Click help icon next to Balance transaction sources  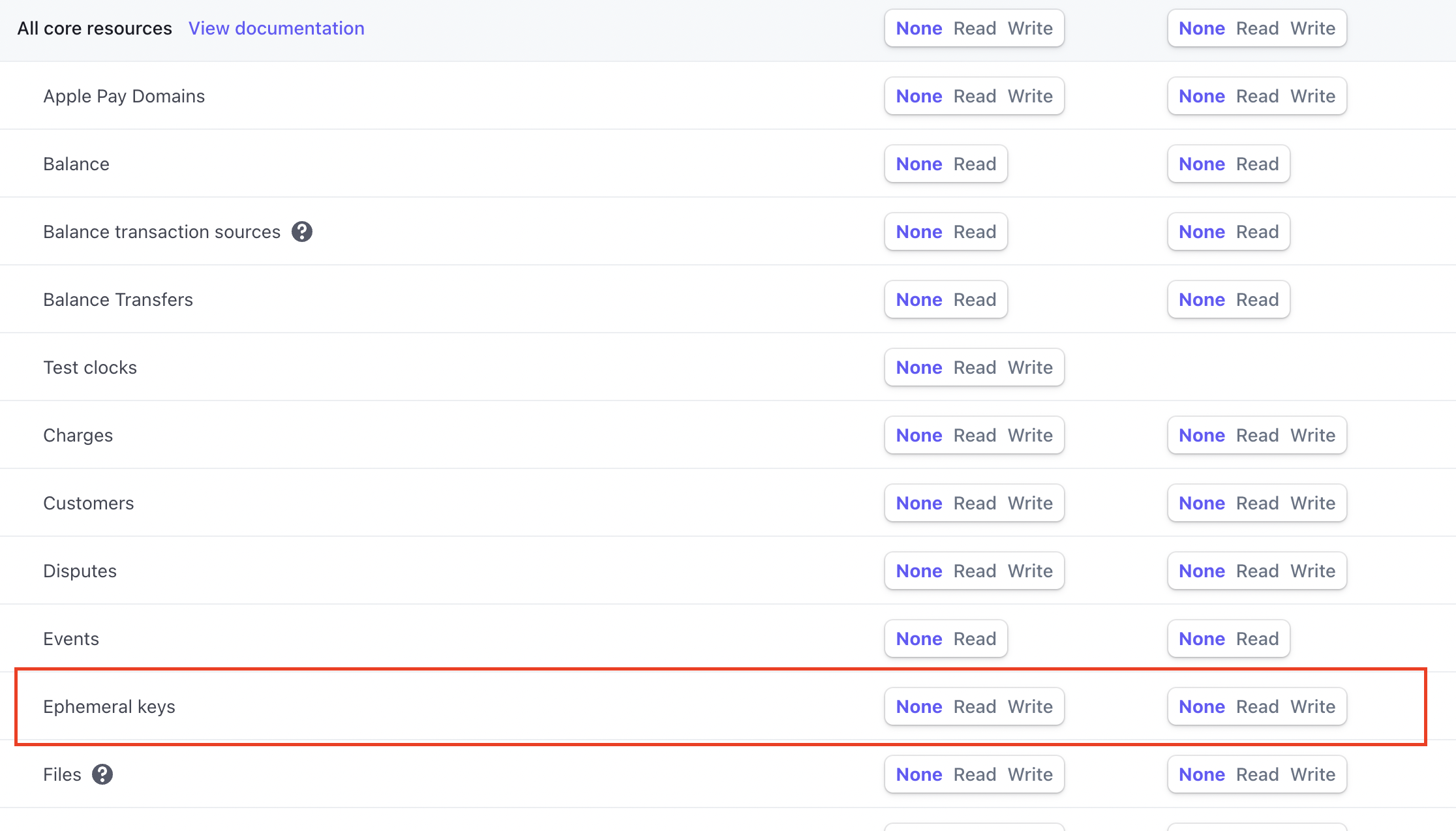coord(301,232)
